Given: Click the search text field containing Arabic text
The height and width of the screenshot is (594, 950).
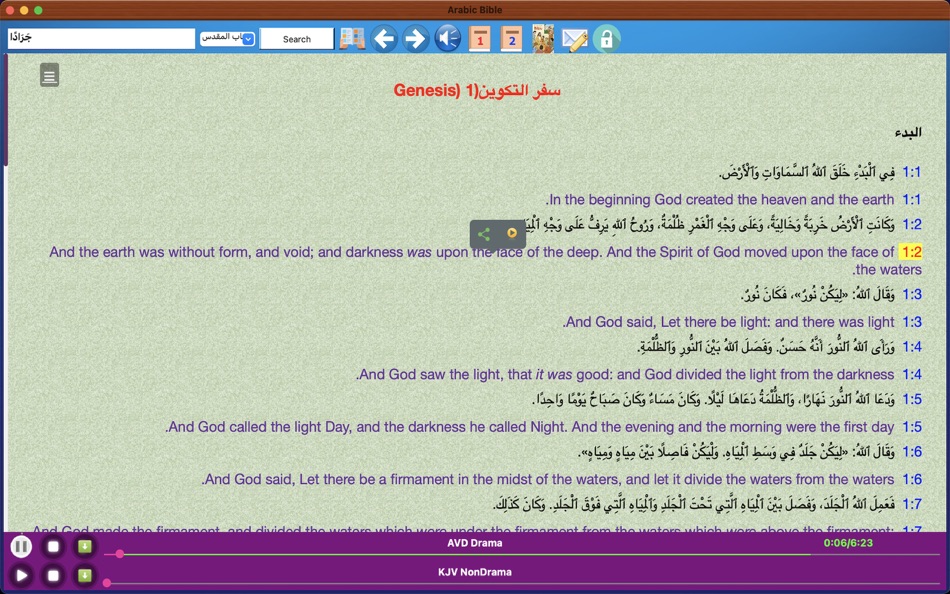Looking at the screenshot, I should 100,38.
